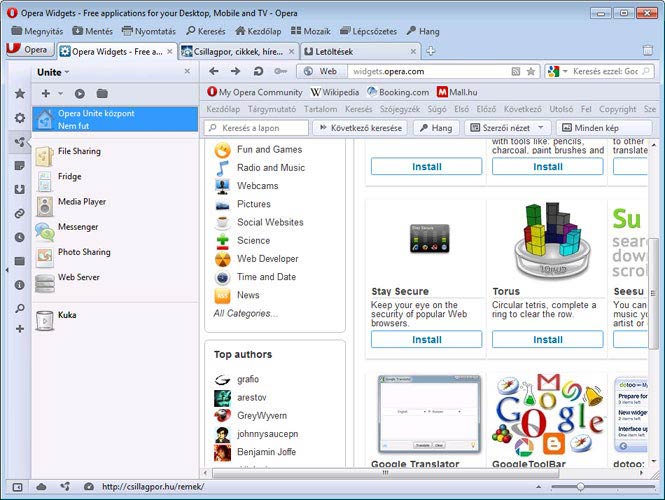Viewport: 665px width, 500px height.
Task: Open the Fridge Unite application
Action: pos(115,181)
